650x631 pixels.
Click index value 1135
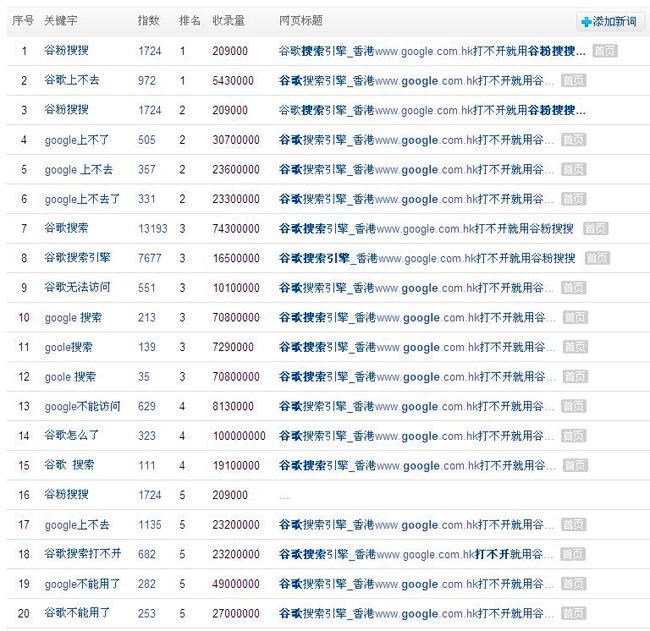coord(150,525)
